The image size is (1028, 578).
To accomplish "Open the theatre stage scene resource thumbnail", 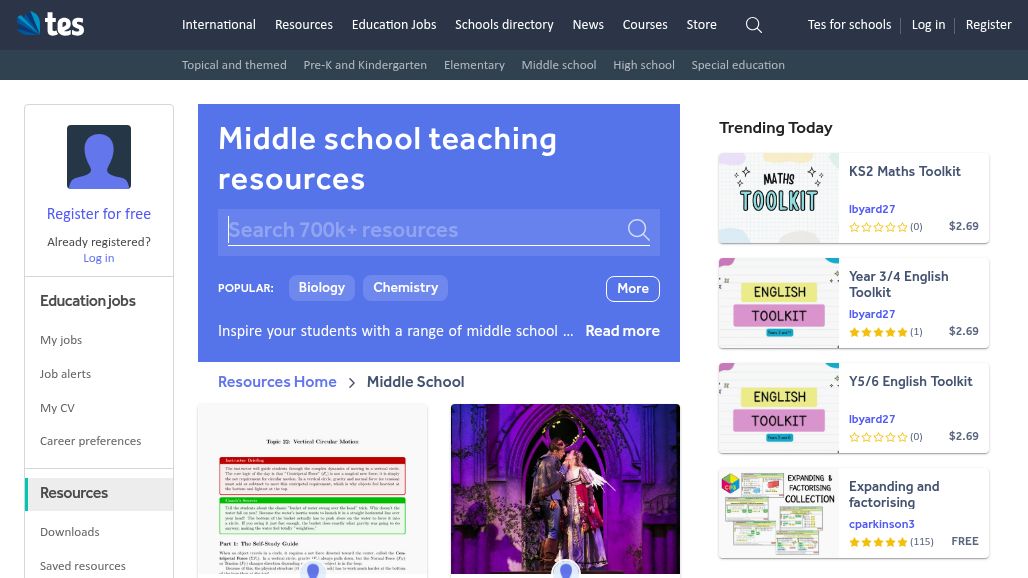I will pos(565,490).
